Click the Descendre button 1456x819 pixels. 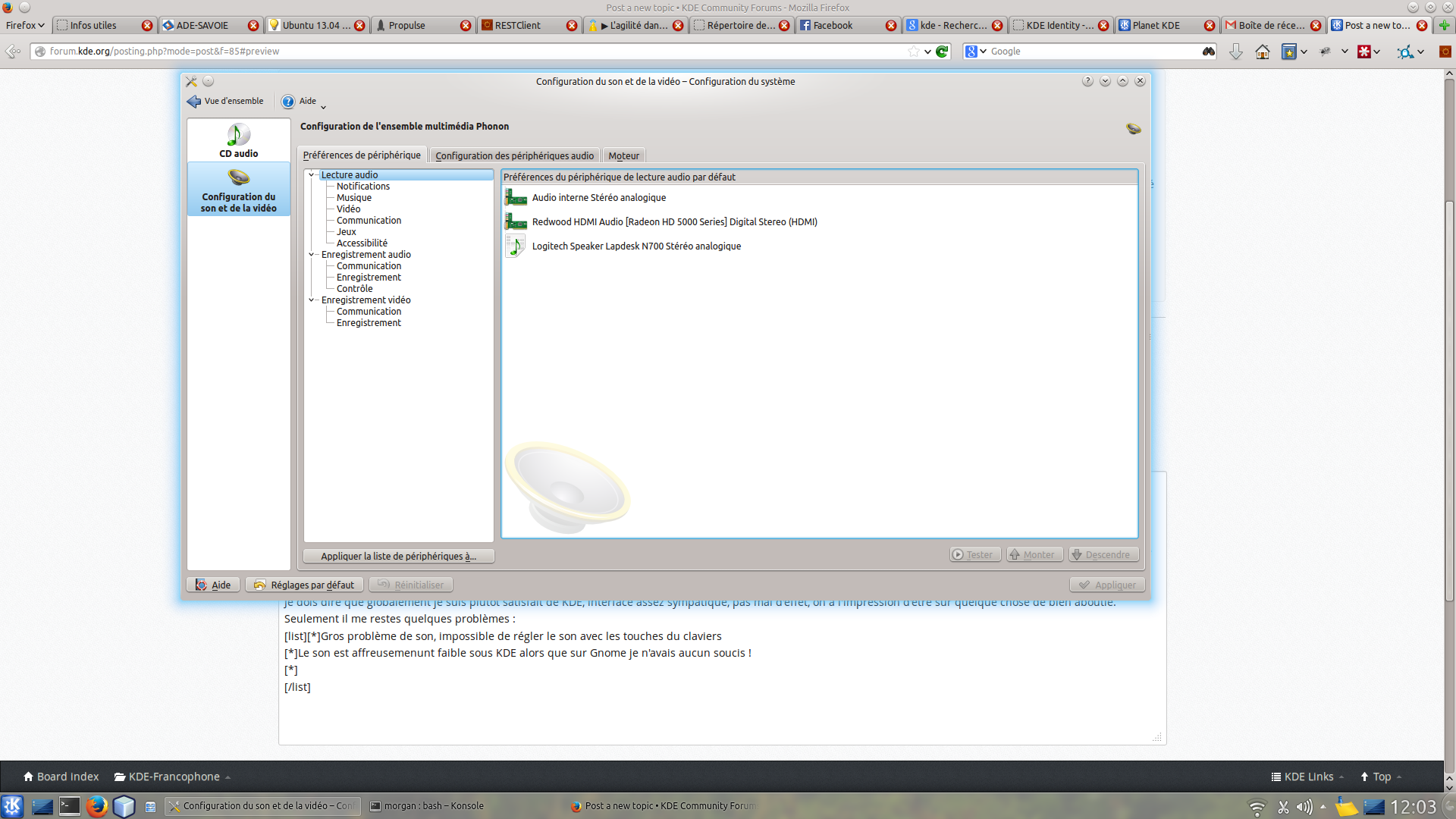pos(1103,554)
